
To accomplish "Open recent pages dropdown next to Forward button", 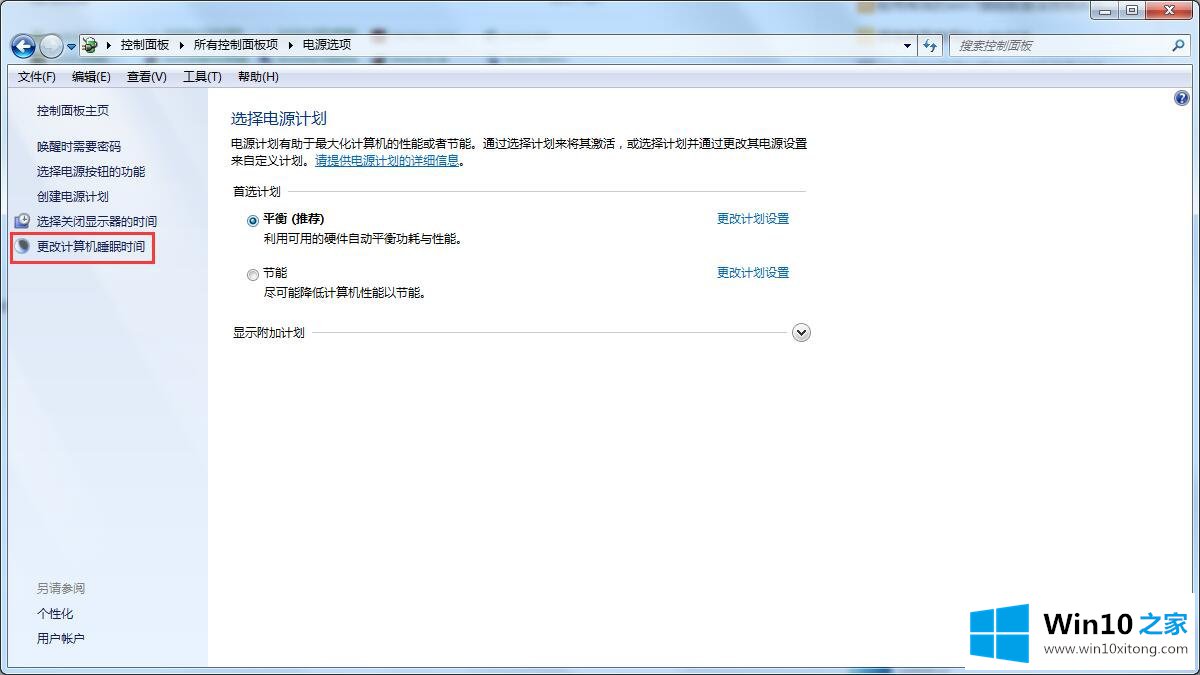I will [x=72, y=46].
